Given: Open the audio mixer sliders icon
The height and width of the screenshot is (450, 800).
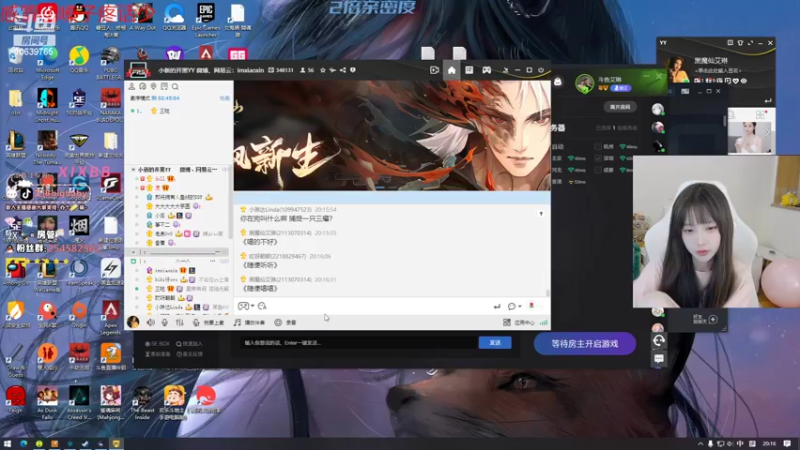Looking at the screenshot, I should [180, 322].
